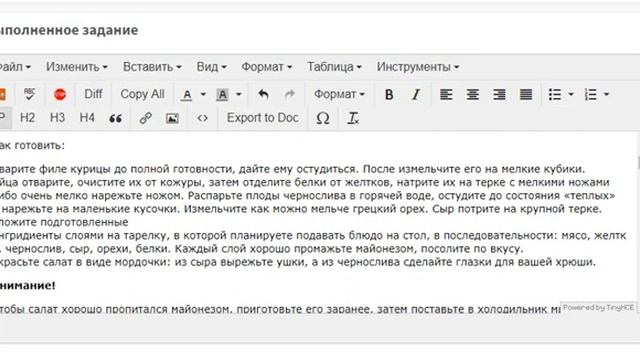This screenshot has height=360, width=640.
Task: Align text right
Action: point(499,95)
